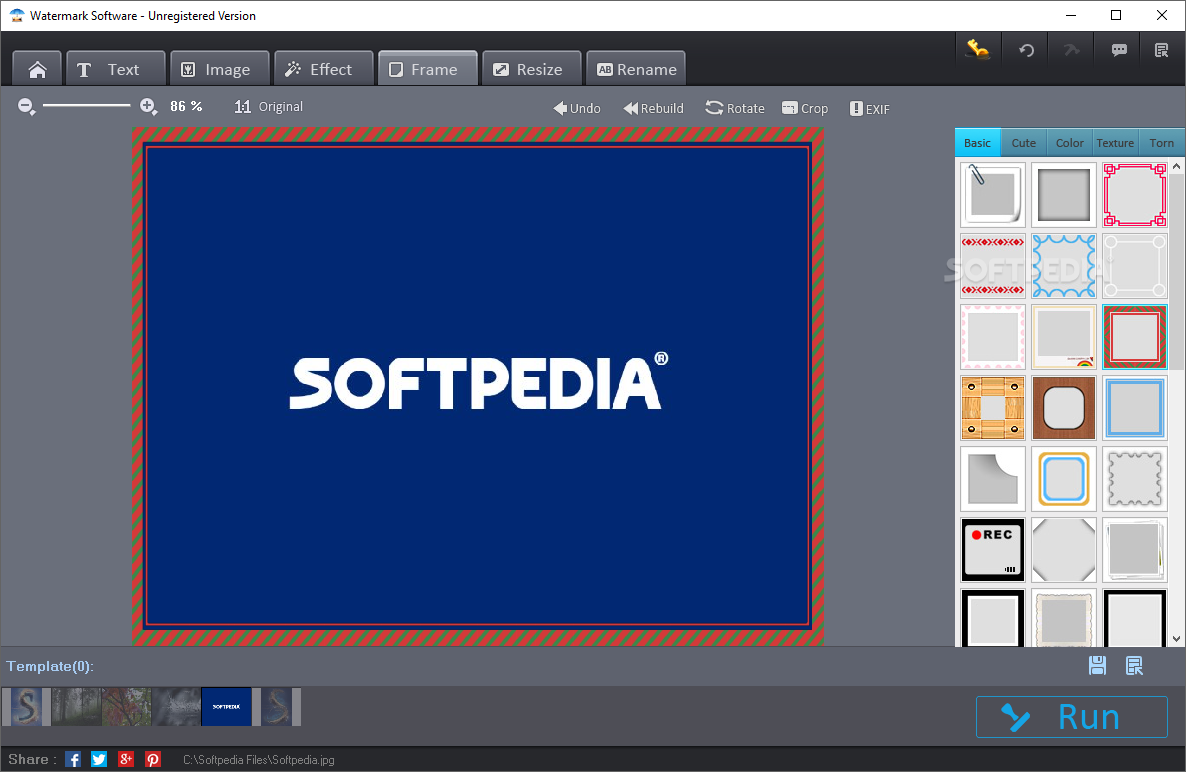Choose the wooden plank frame

[x=992, y=408]
